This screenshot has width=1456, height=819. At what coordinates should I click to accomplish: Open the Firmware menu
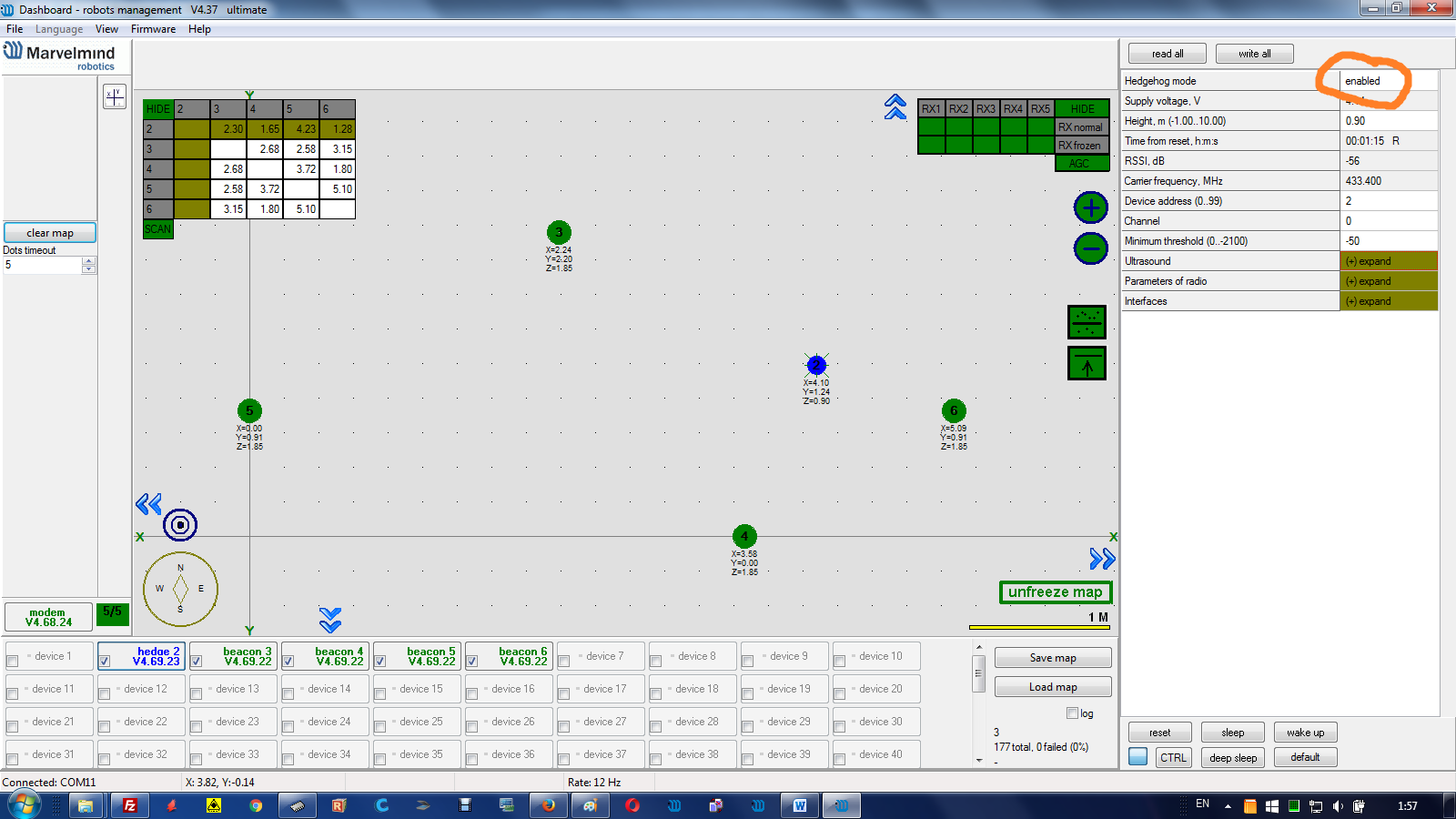pos(153,29)
